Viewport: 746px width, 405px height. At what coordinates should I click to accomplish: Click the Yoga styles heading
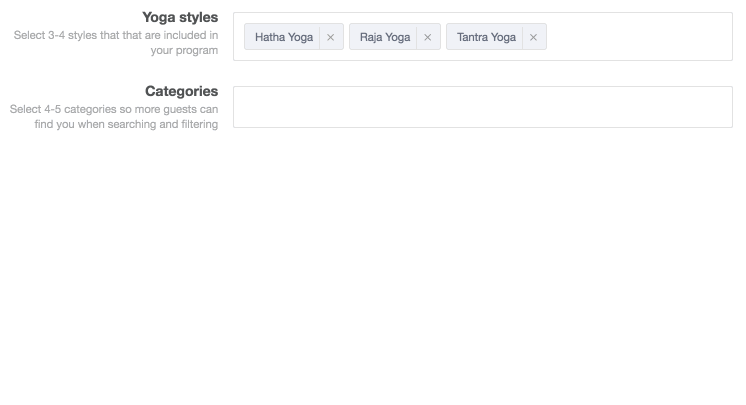click(x=180, y=17)
